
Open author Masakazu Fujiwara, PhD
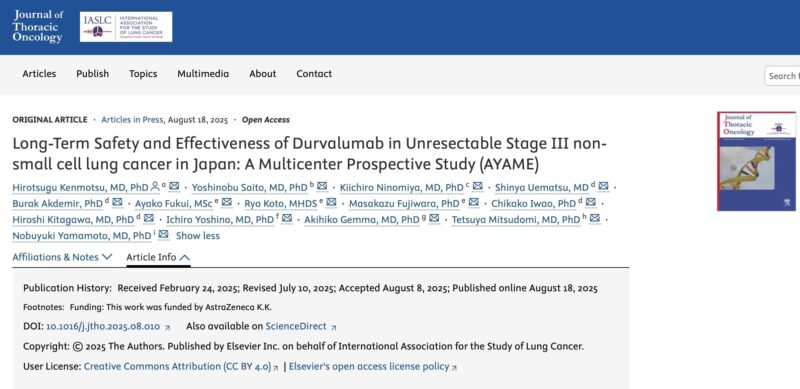tap(404, 204)
